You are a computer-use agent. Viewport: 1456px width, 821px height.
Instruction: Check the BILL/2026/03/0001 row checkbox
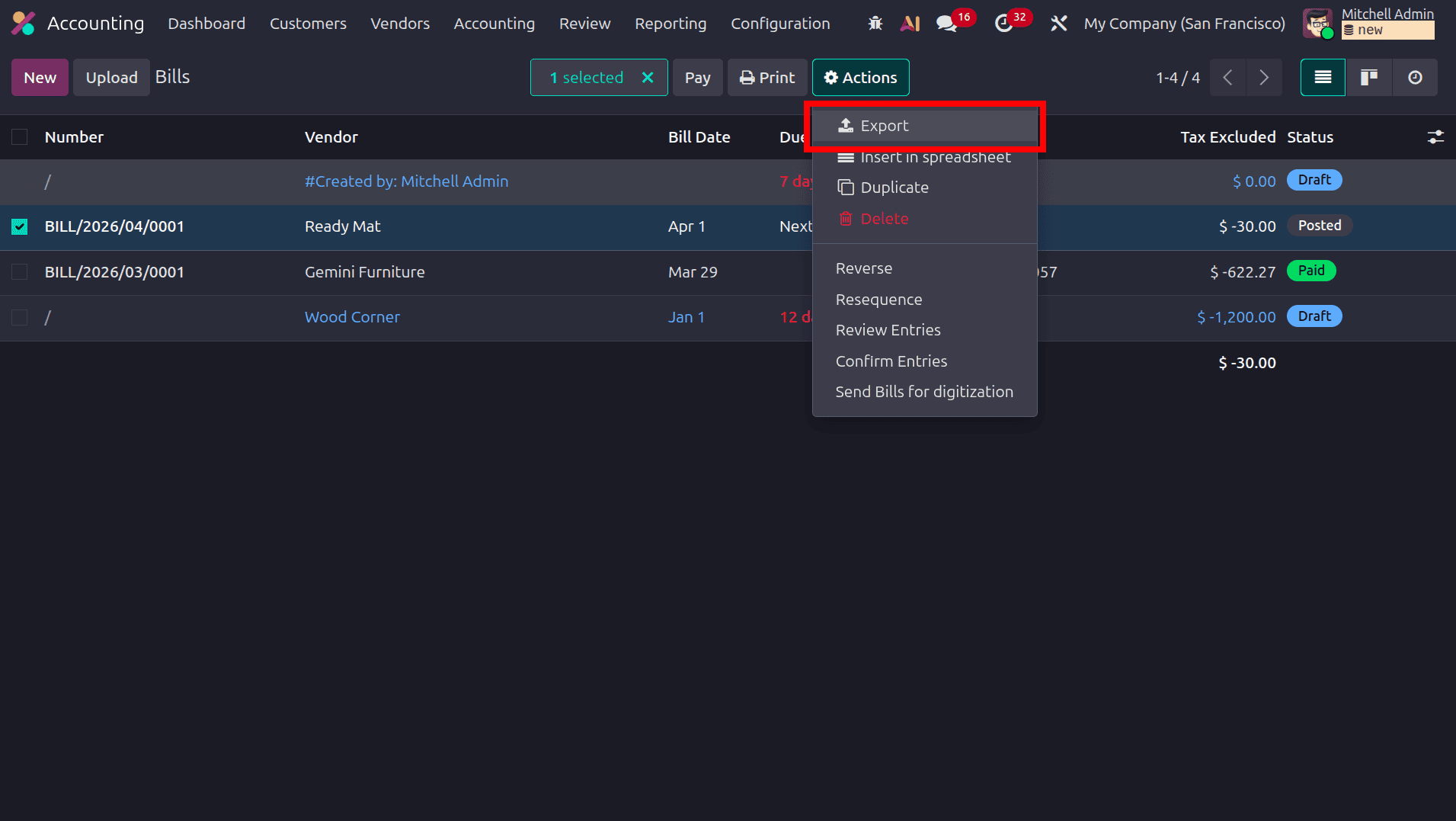[20, 272]
